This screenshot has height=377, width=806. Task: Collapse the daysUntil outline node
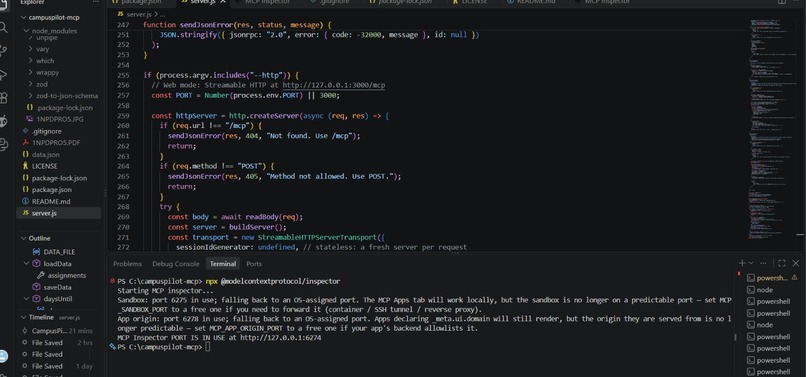[27, 299]
